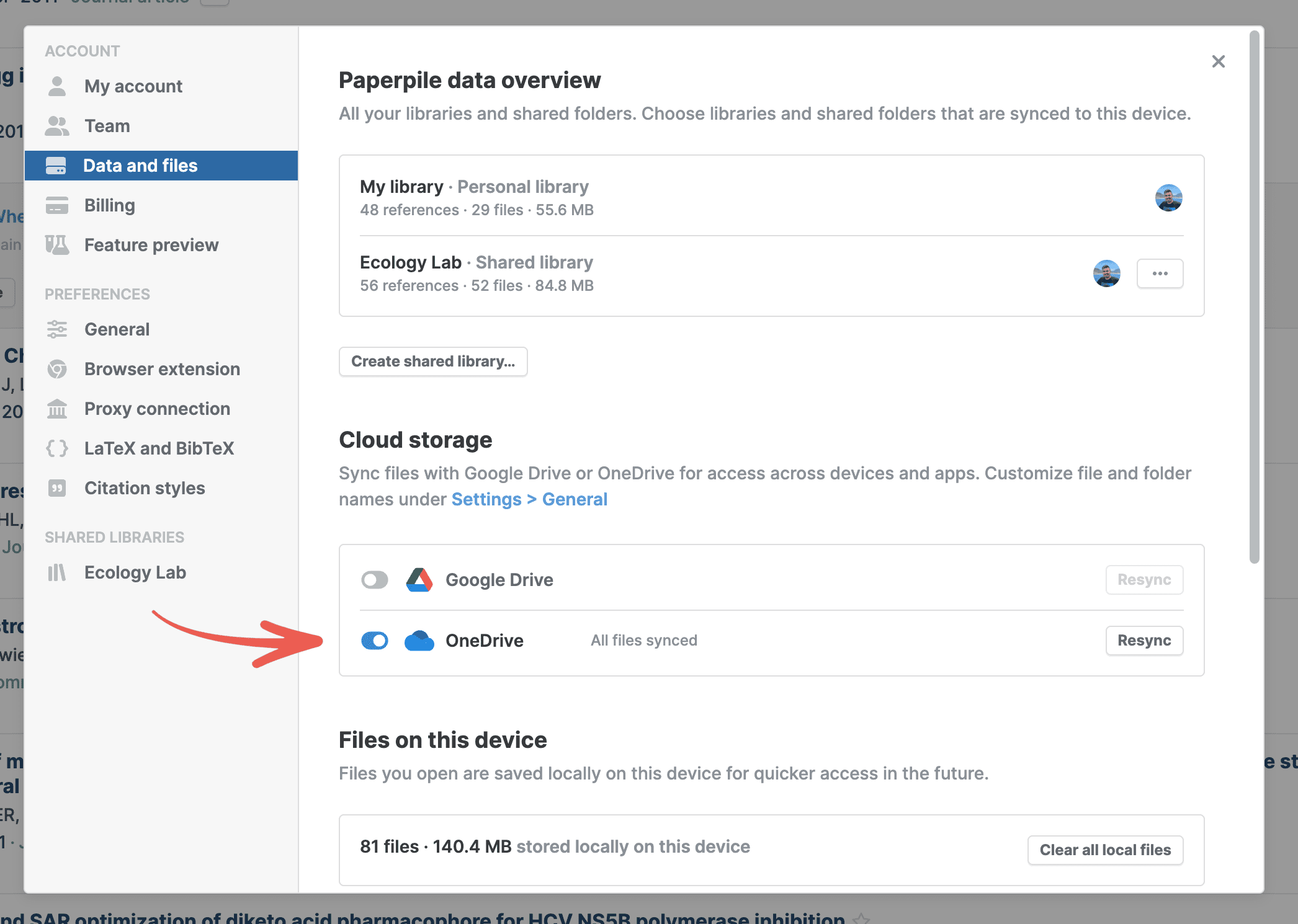The width and height of the screenshot is (1298, 924).
Task: Click Clear all local files button
Action: pyautogui.click(x=1106, y=850)
